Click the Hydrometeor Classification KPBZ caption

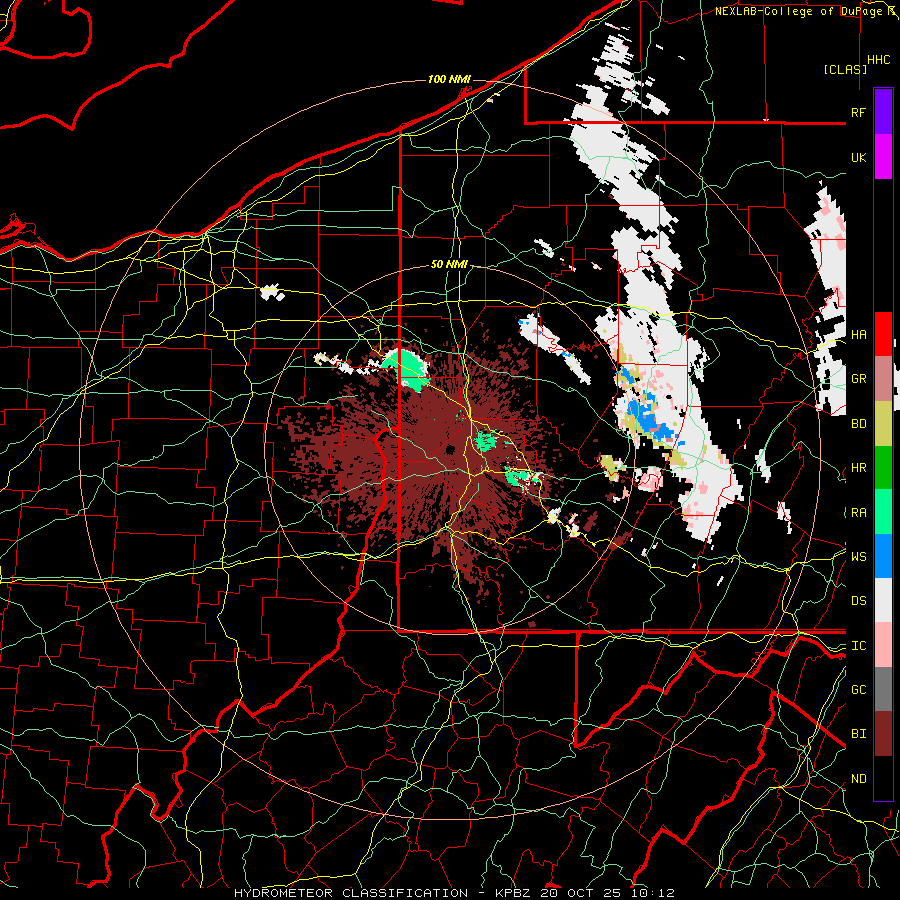click(454, 893)
